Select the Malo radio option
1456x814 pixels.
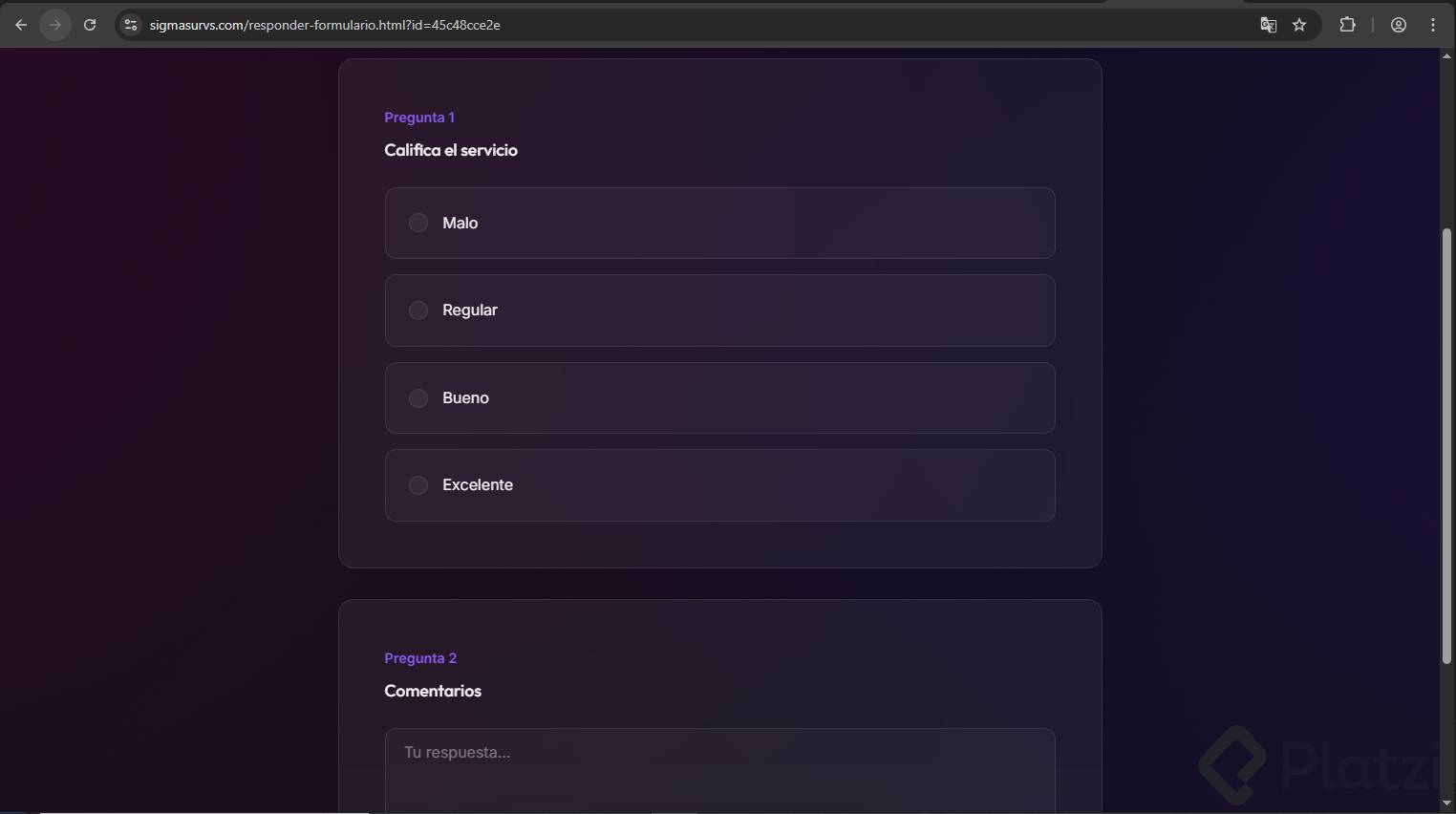(x=418, y=223)
